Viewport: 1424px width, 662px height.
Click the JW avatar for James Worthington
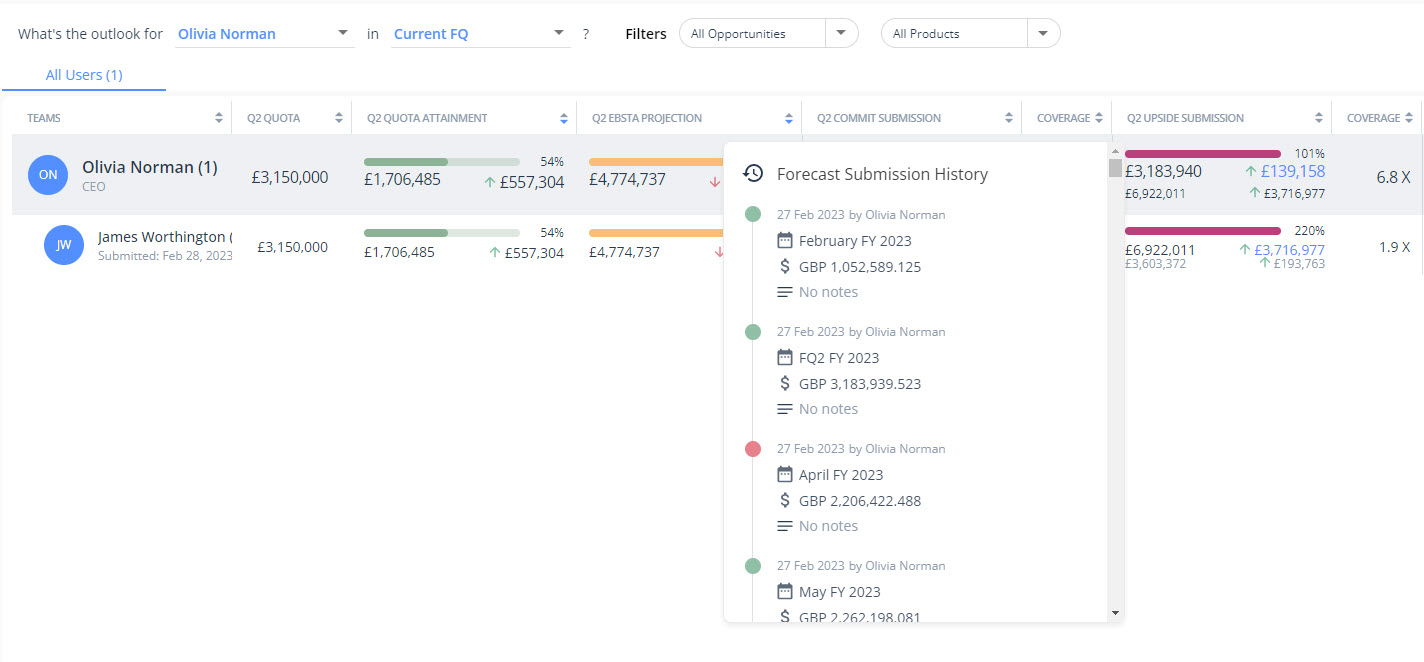[64, 245]
